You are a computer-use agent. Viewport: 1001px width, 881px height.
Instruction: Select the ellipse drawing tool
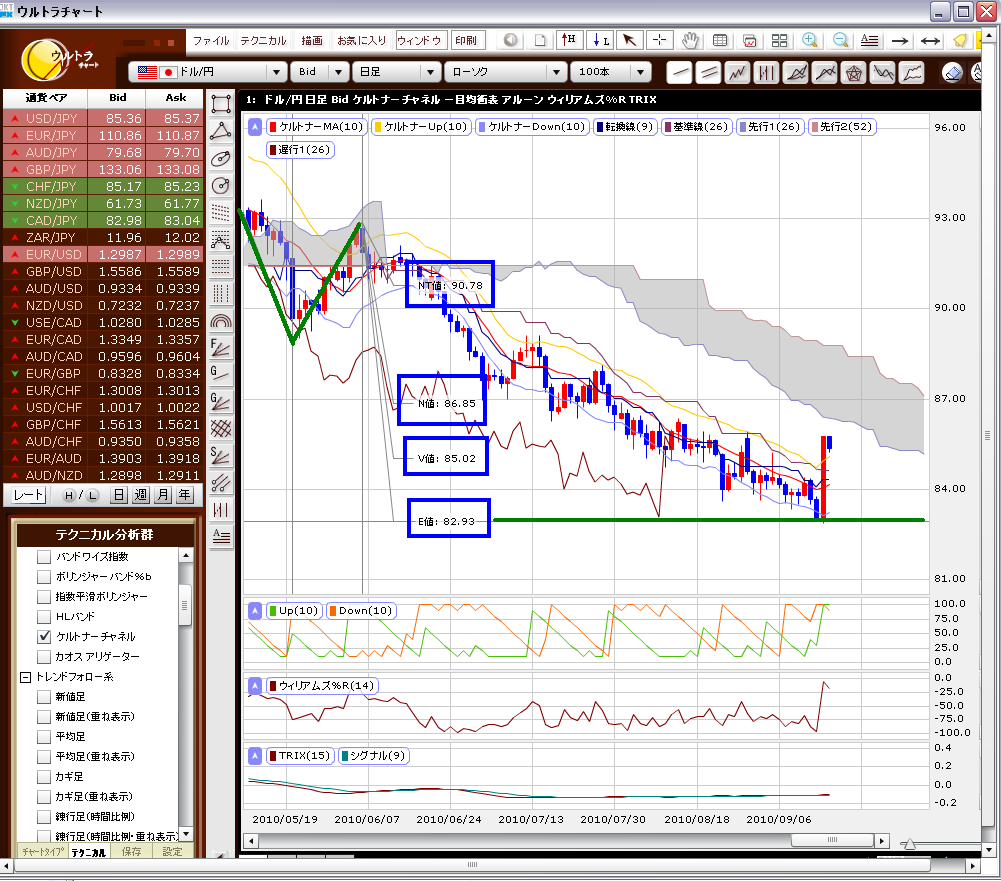[221, 158]
